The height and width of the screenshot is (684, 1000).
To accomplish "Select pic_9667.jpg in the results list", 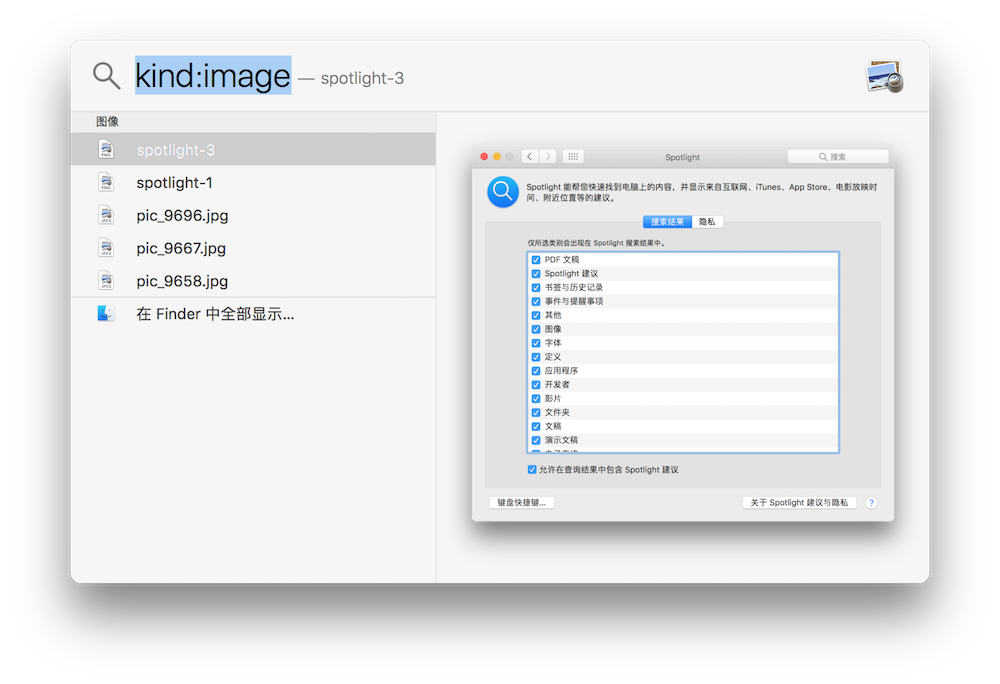I will click(180, 248).
